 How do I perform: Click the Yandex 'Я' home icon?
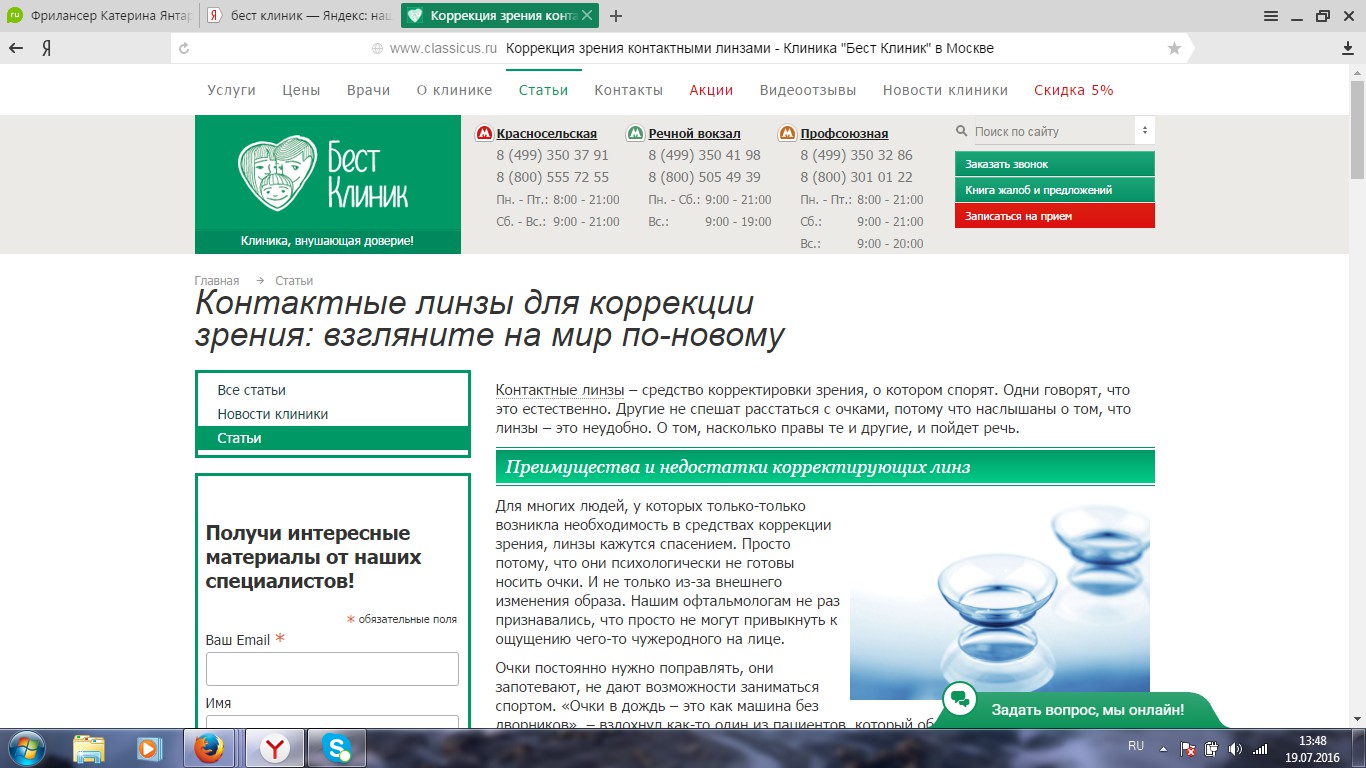[46, 48]
